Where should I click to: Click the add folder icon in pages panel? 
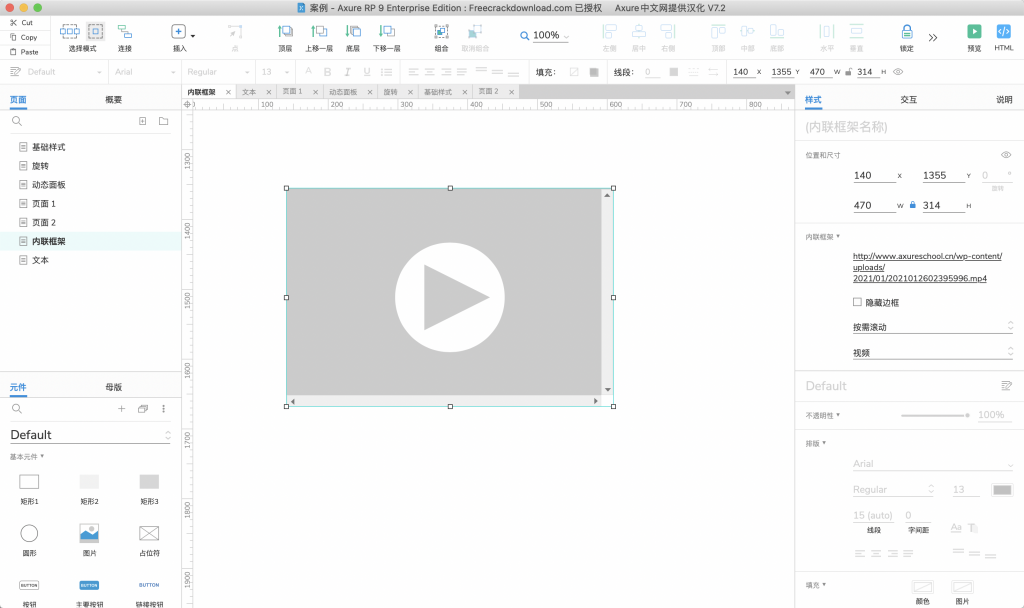click(163, 121)
